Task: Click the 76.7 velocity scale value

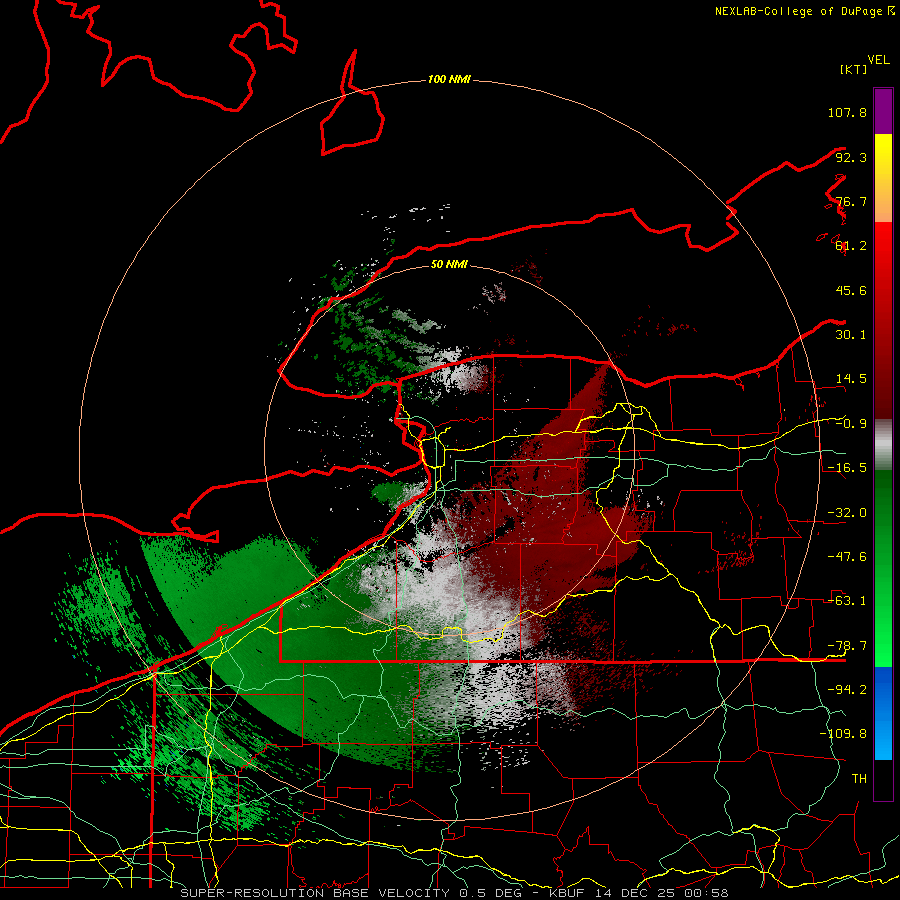Action: click(851, 201)
